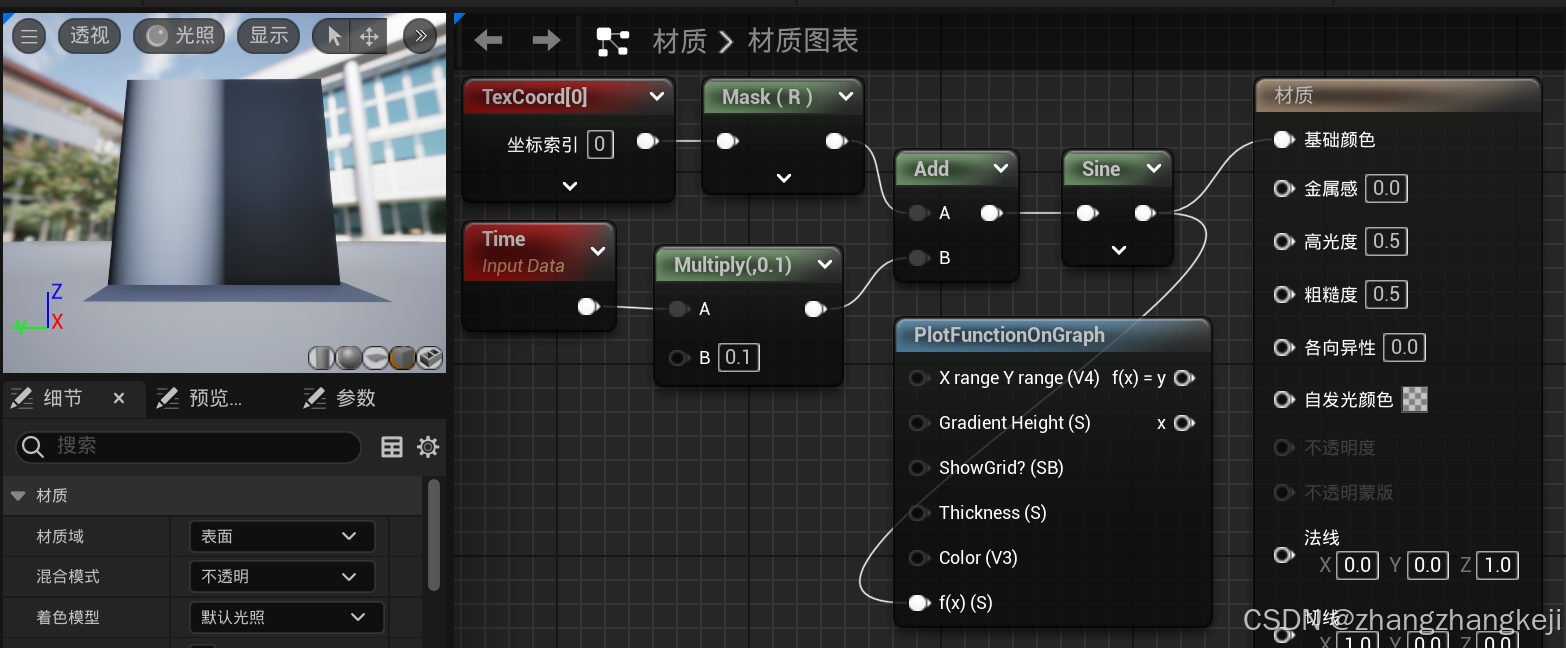
Task: Toggle preview chevron on Add node header
Action: coord(1001,169)
